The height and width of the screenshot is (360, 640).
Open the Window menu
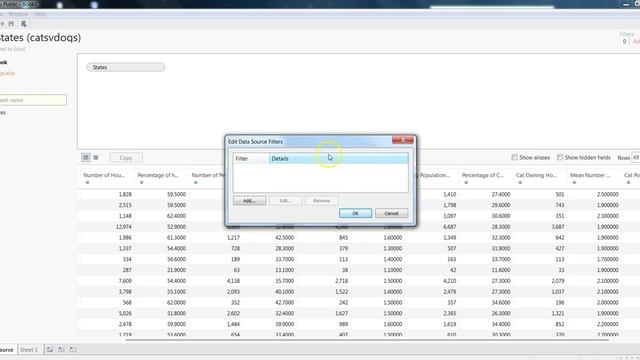pos(18,14)
